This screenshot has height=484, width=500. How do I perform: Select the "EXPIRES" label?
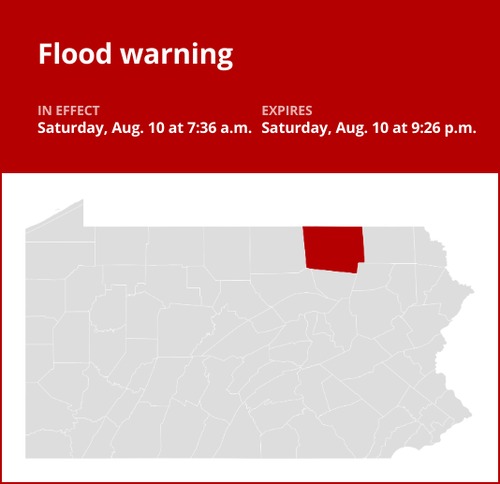pyautogui.click(x=287, y=111)
